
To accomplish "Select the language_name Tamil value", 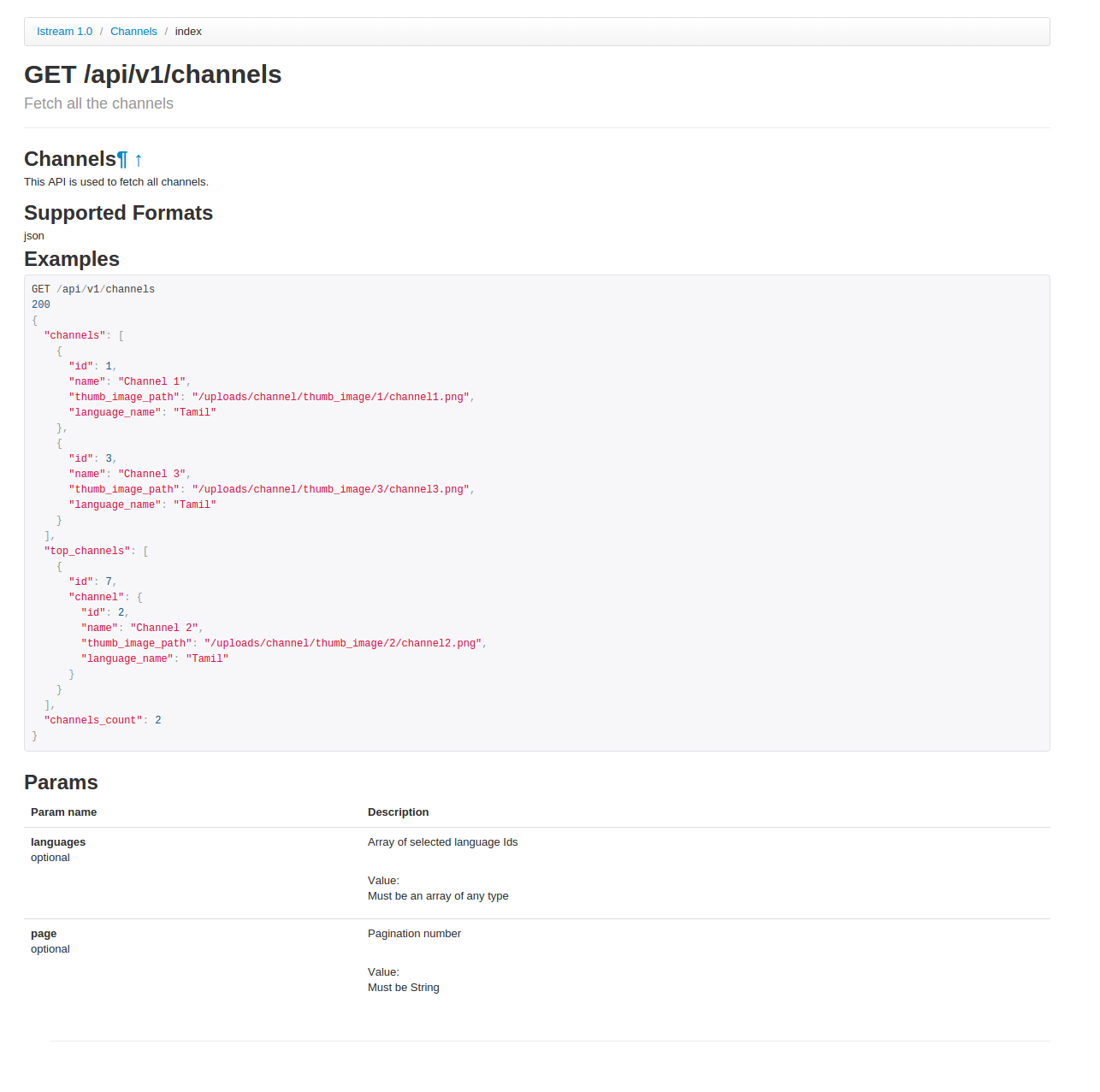I will coord(195,412).
